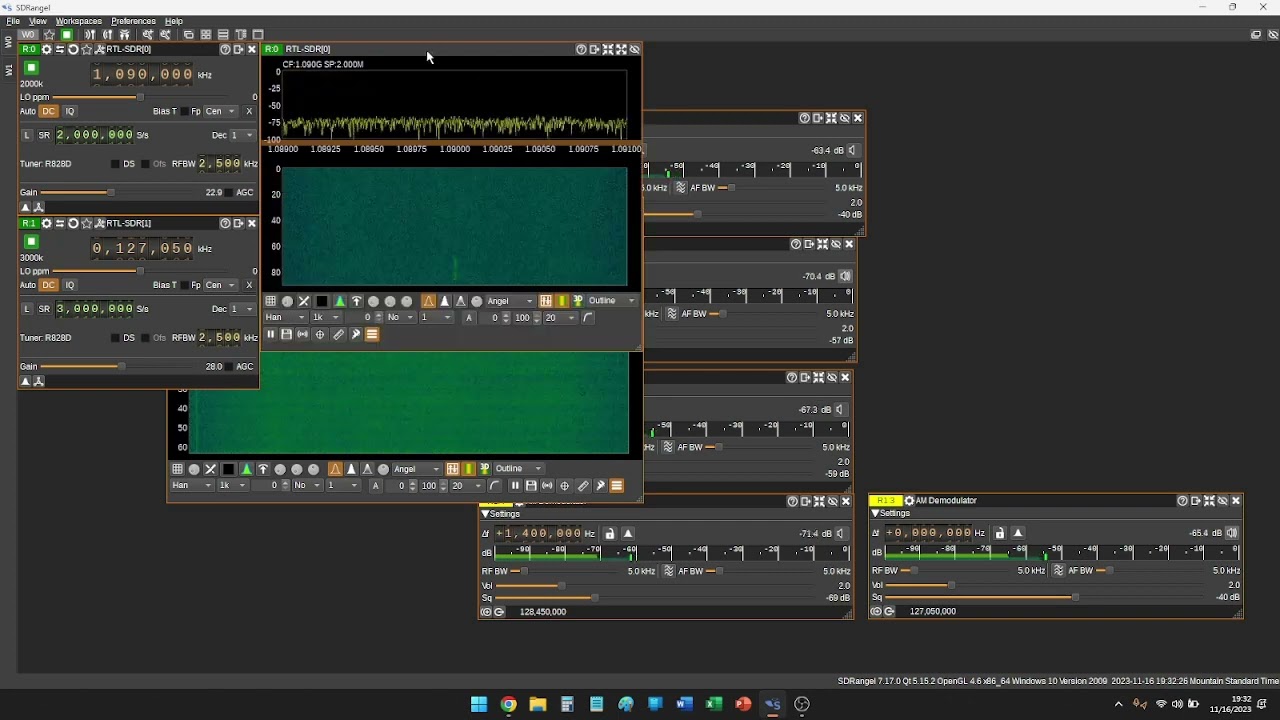Open the Help menu
The height and width of the screenshot is (720, 1280).
click(174, 21)
